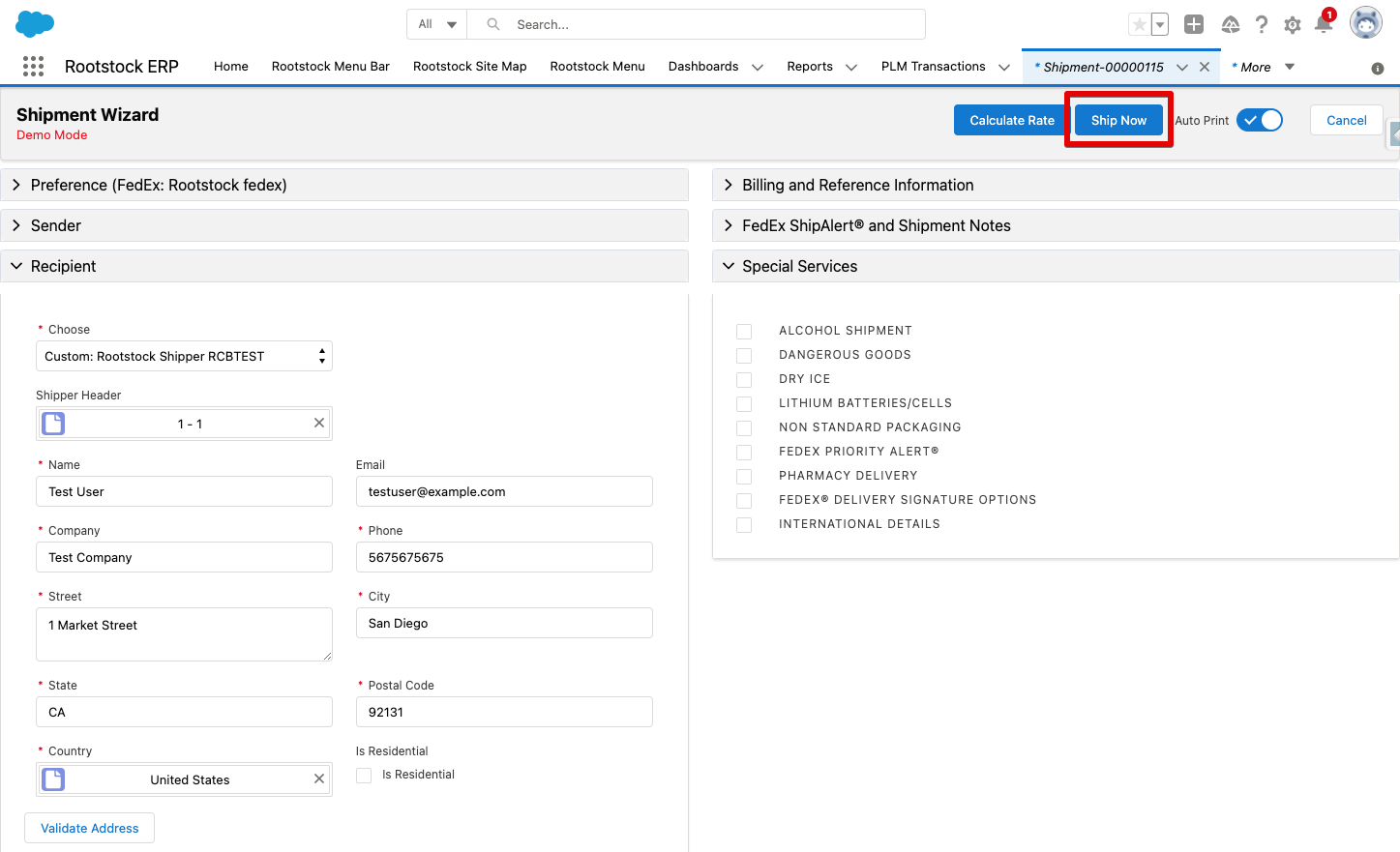Viewport: 1400px width, 852px height.
Task: Toggle the Auto Print switch
Action: click(1260, 120)
